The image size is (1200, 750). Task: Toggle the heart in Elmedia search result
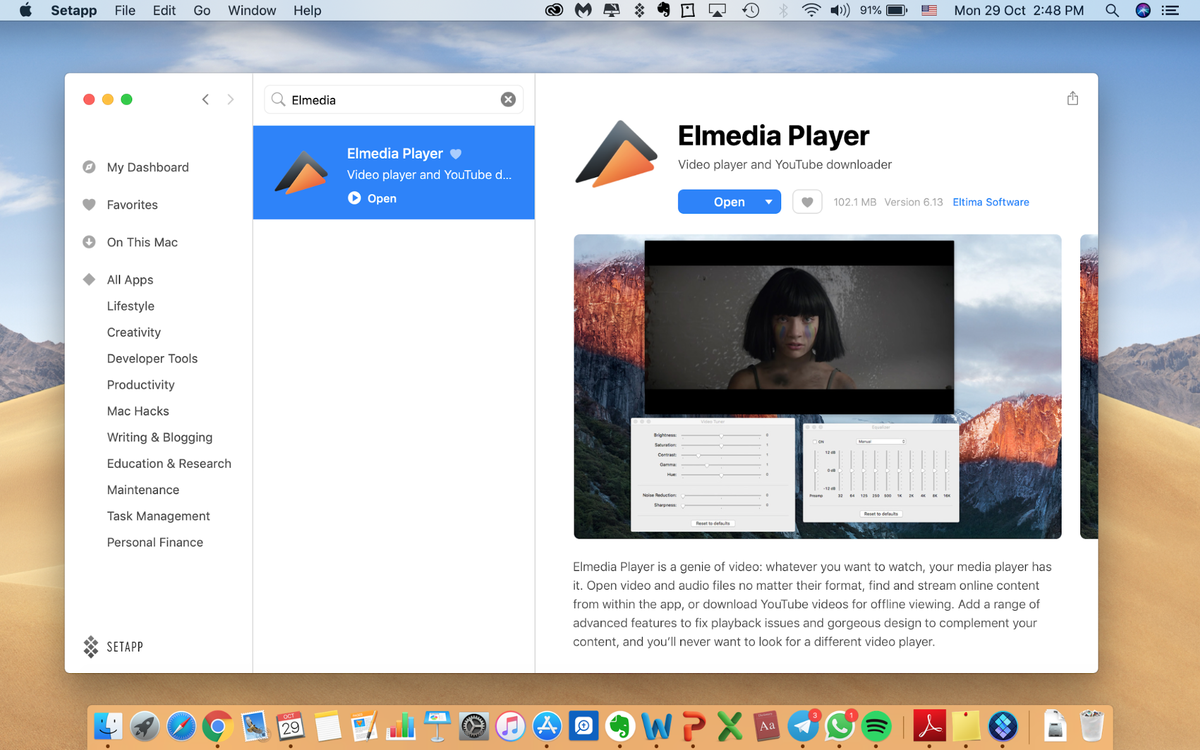coord(456,154)
